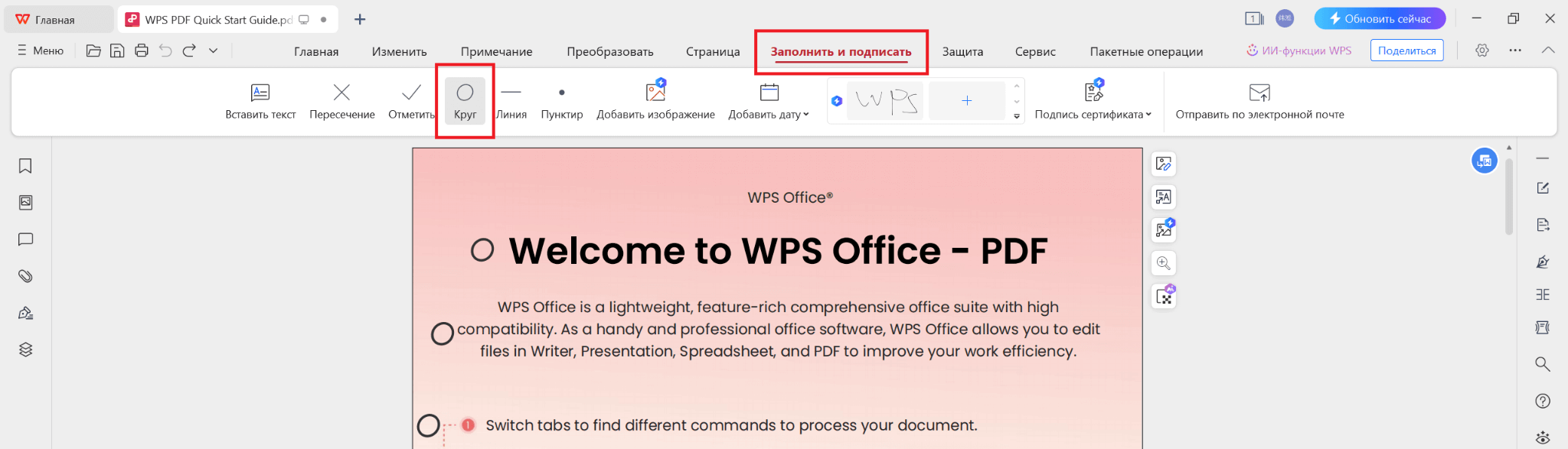Screen dimensions: 1568x449
Task: Expand the signature gallery list
Action: coord(1017,116)
